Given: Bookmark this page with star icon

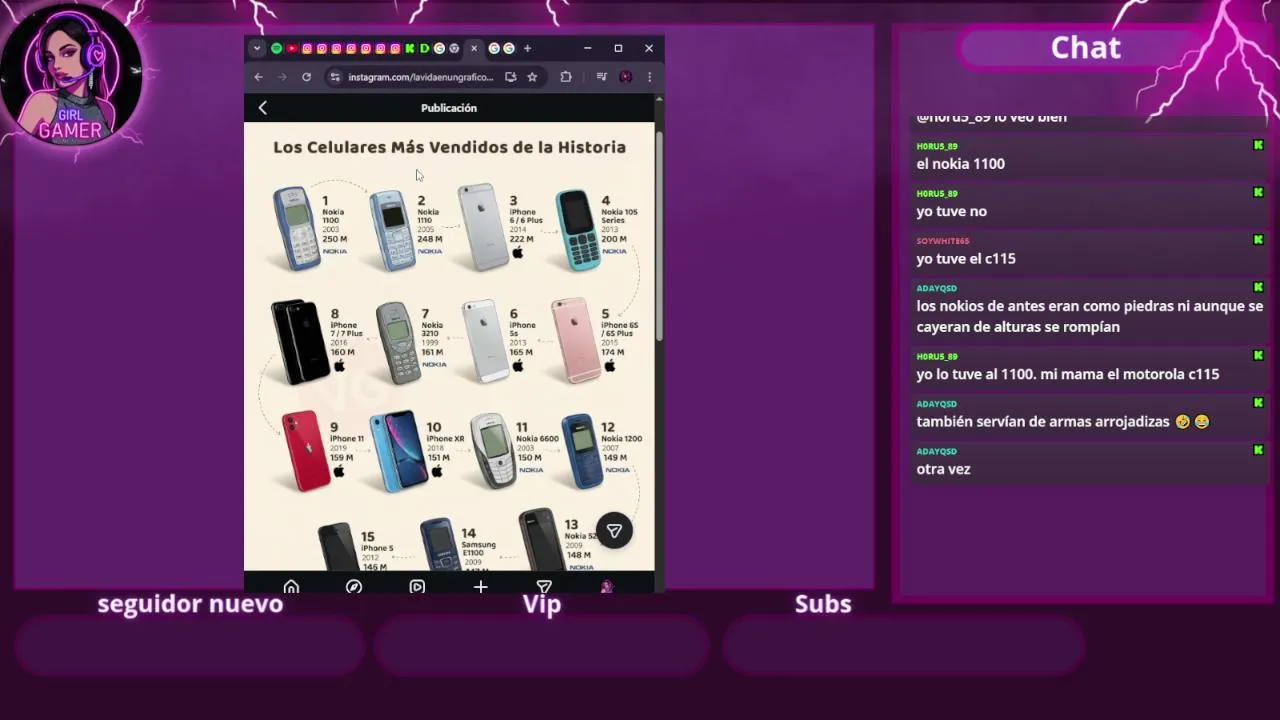Looking at the screenshot, I should pyautogui.click(x=532, y=77).
